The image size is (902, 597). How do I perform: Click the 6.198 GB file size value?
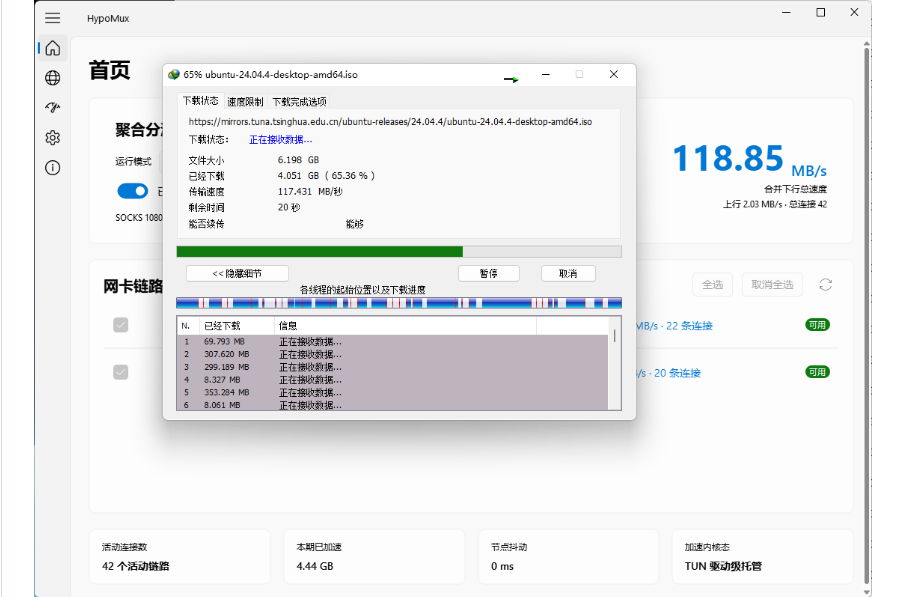point(298,160)
